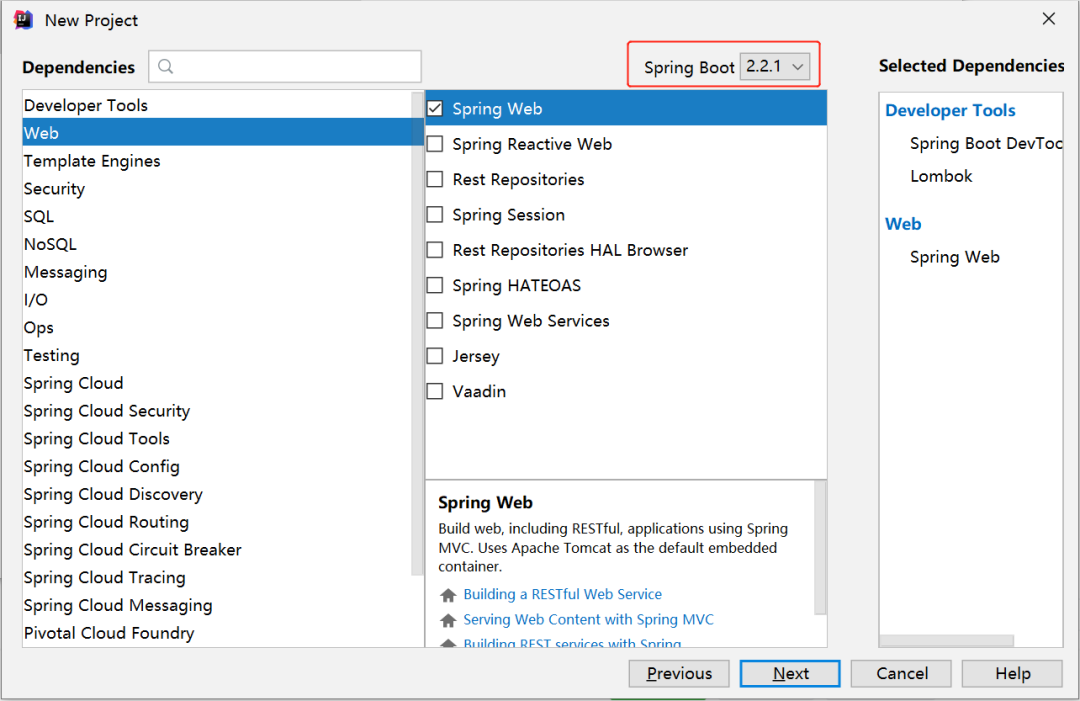Image resolution: width=1080 pixels, height=701 pixels.
Task: Click the category list vertical scrollbar
Action: click(x=417, y=334)
